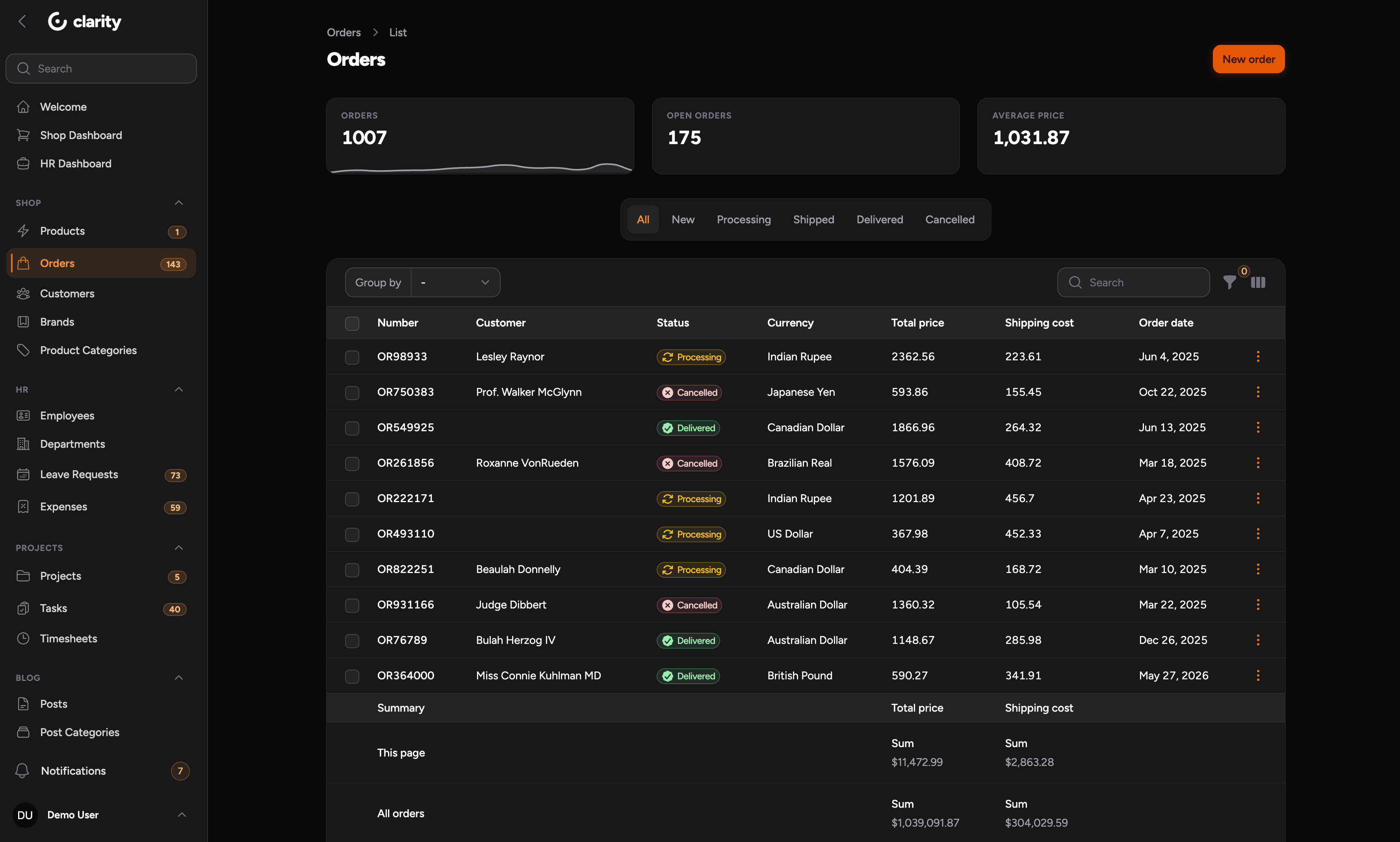The height and width of the screenshot is (842, 1400).
Task: Collapse the PROJECTS sidebar section
Action: point(179,547)
